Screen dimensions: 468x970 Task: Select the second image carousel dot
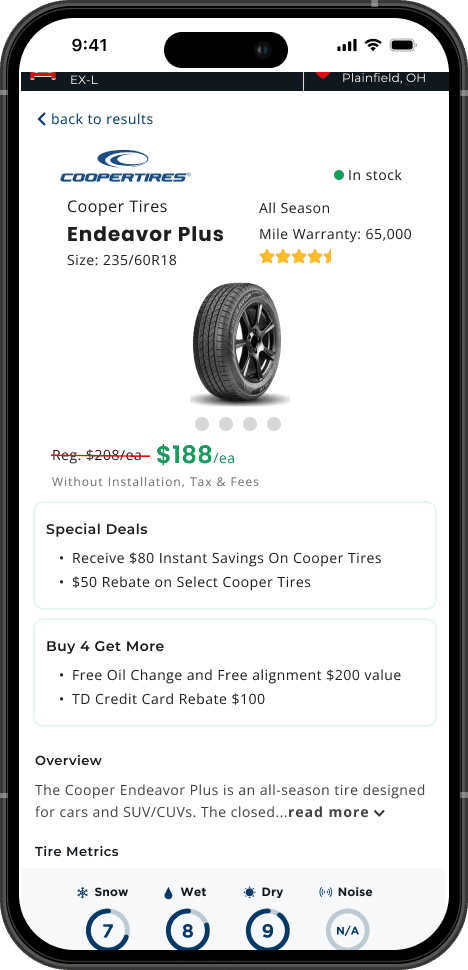226,424
